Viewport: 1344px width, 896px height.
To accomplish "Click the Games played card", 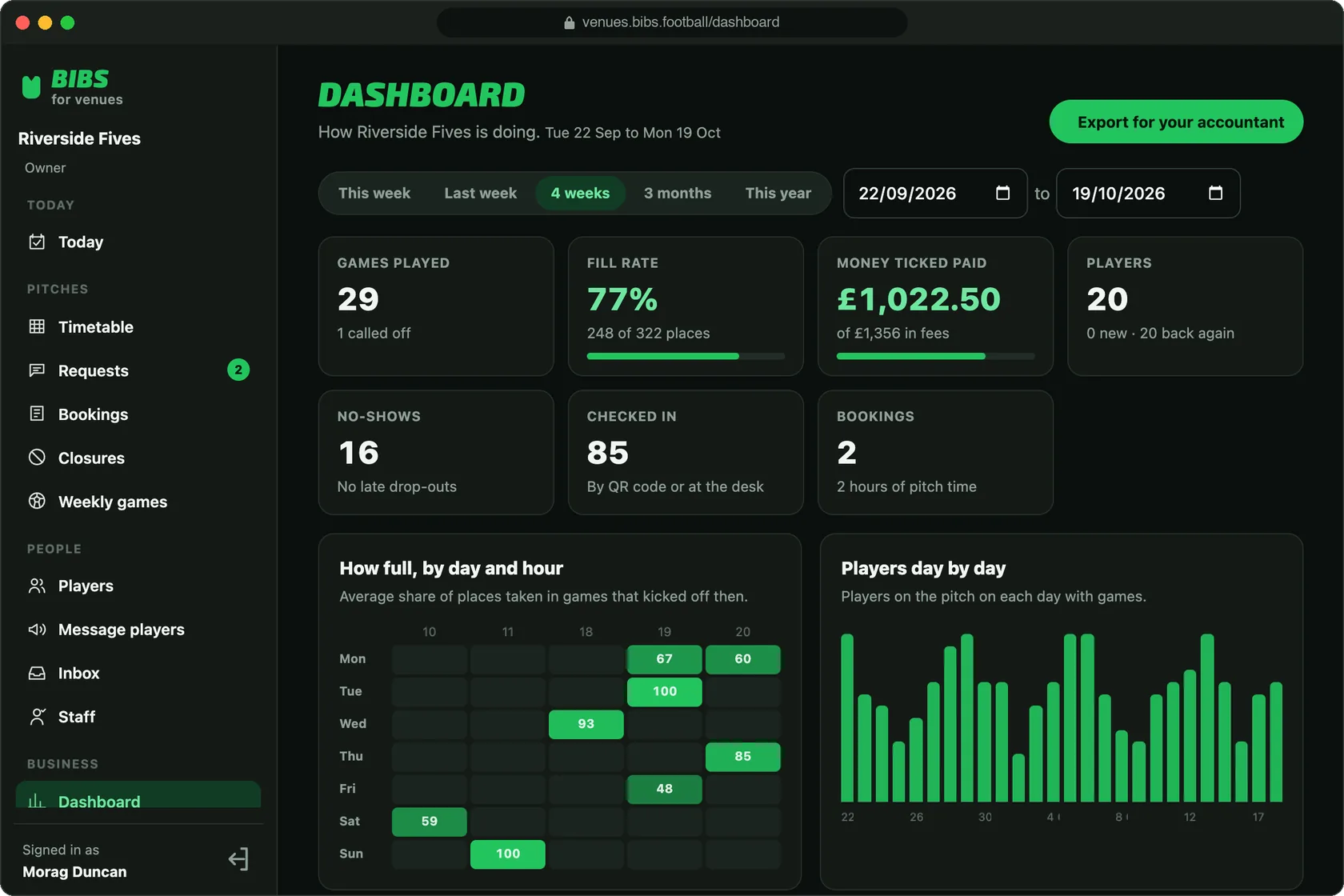I will 436,306.
